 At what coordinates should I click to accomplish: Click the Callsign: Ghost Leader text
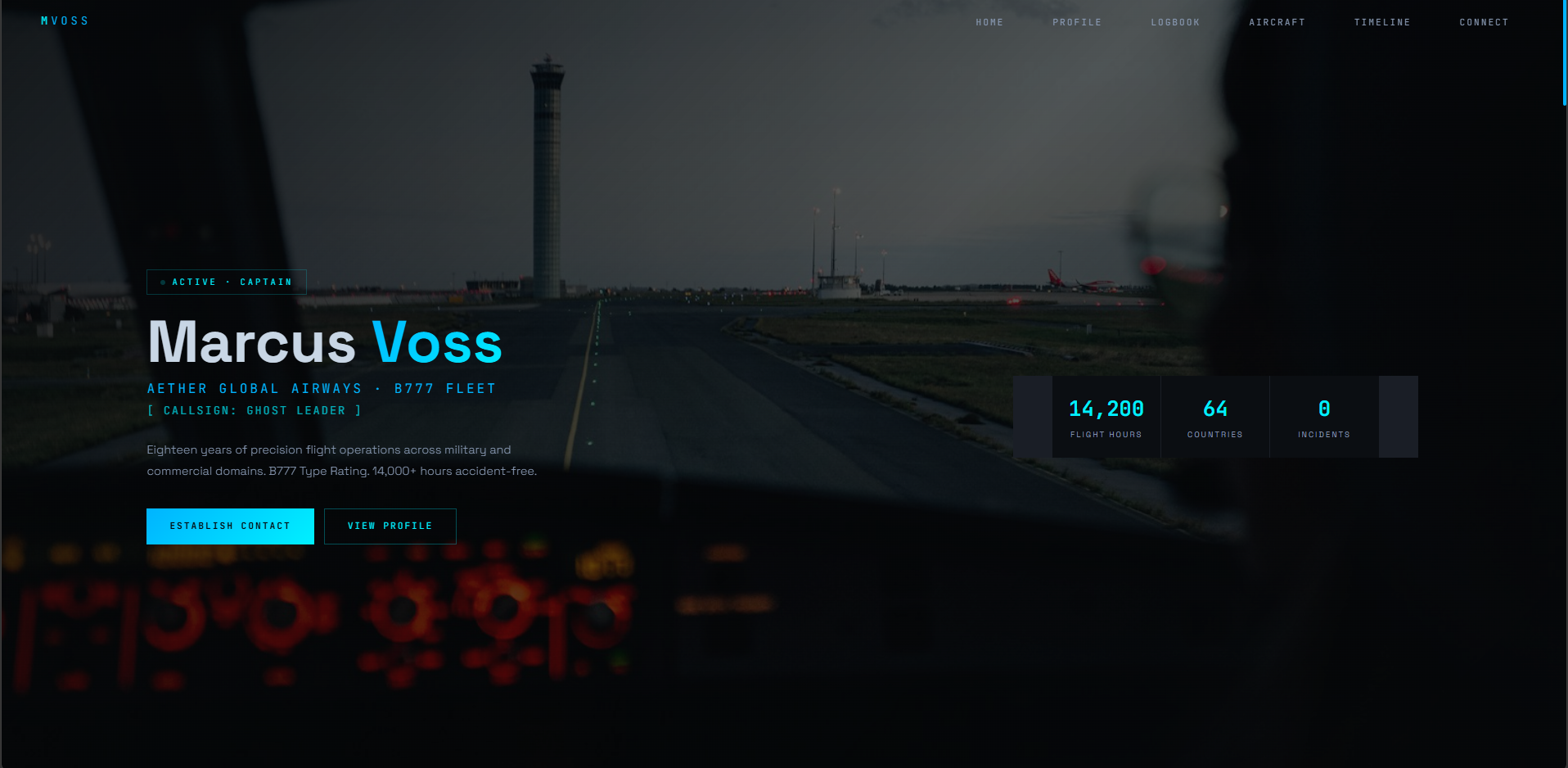pyautogui.click(x=255, y=411)
